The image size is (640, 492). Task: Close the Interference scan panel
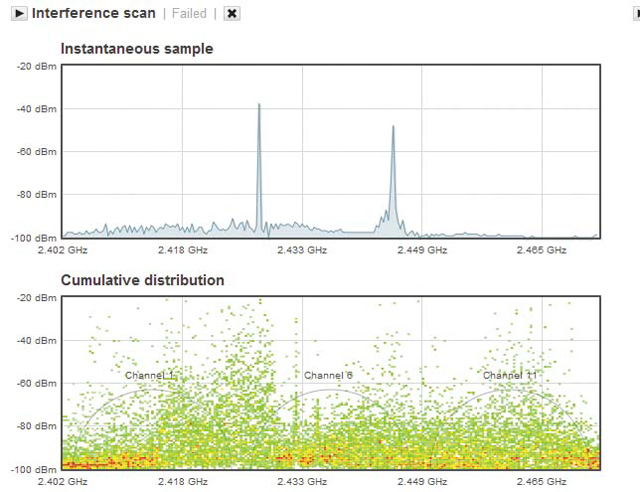click(x=231, y=13)
